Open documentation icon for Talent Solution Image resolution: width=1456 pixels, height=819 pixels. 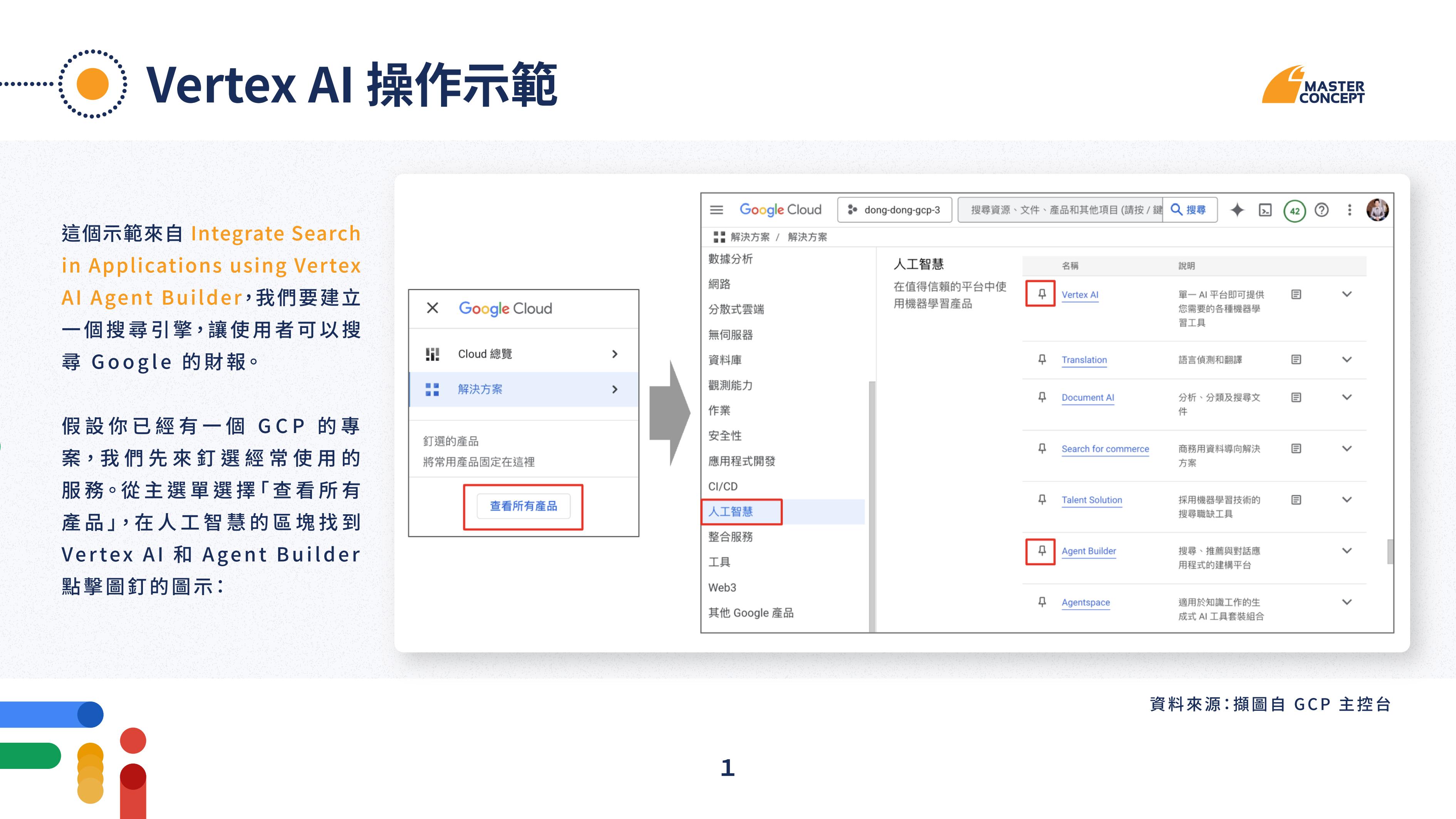[1297, 500]
